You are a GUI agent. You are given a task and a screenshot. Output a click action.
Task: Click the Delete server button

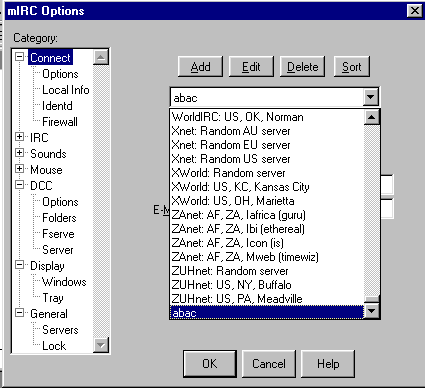coord(303,67)
